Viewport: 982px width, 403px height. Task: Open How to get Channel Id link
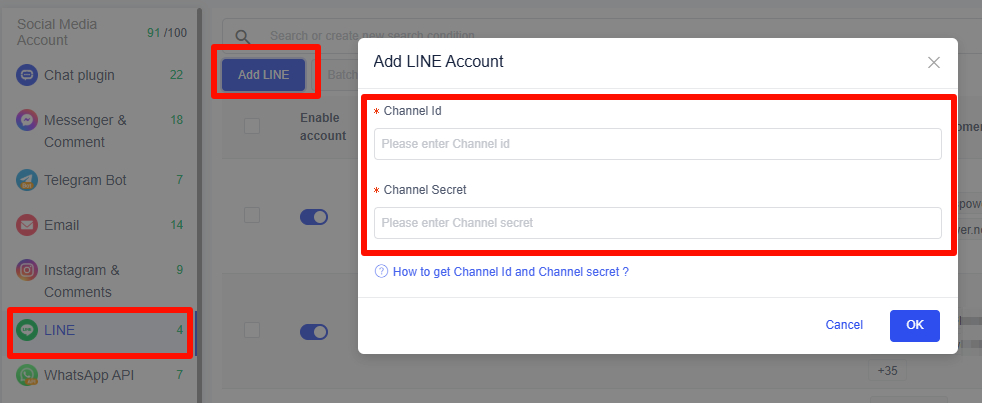pos(510,271)
